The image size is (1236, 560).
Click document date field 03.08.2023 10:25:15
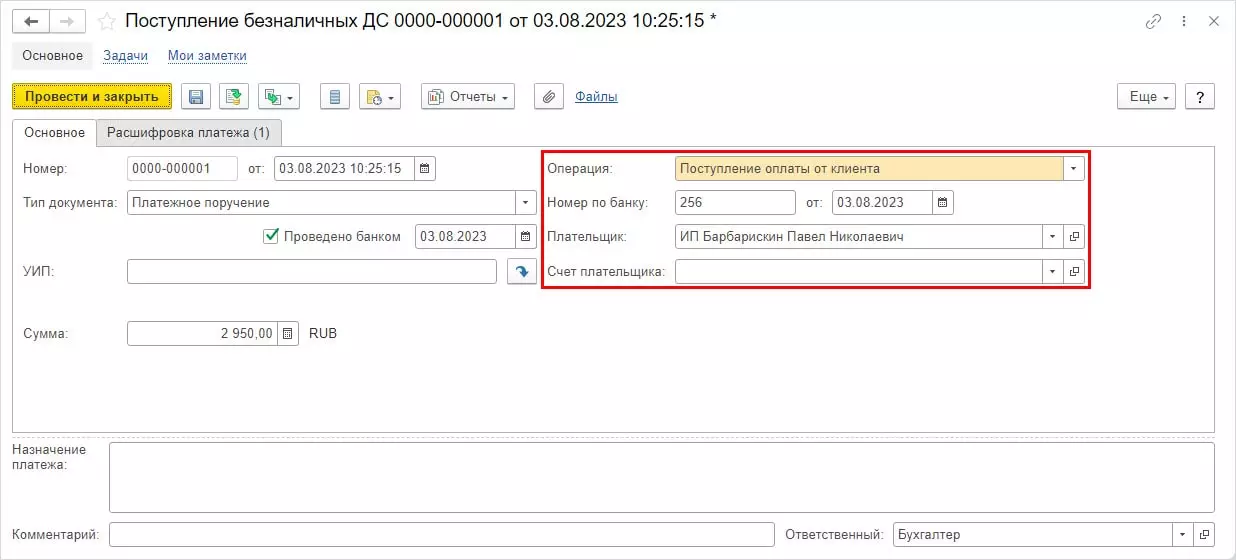click(344, 168)
